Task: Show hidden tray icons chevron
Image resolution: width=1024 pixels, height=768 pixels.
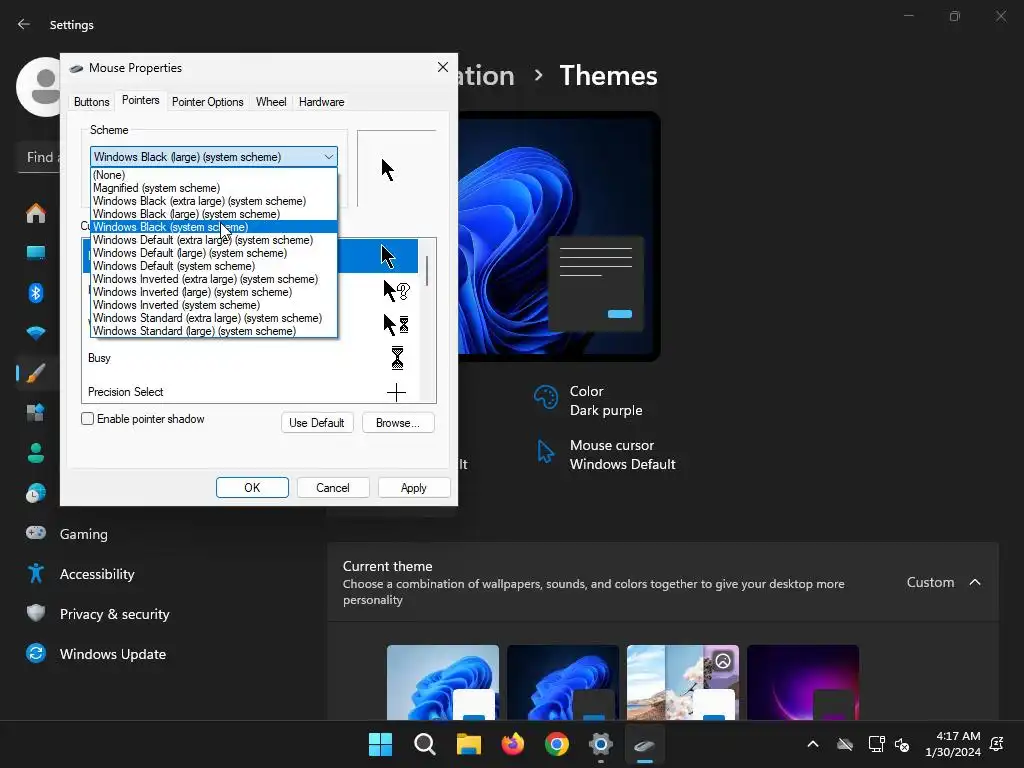Action: tap(813, 744)
